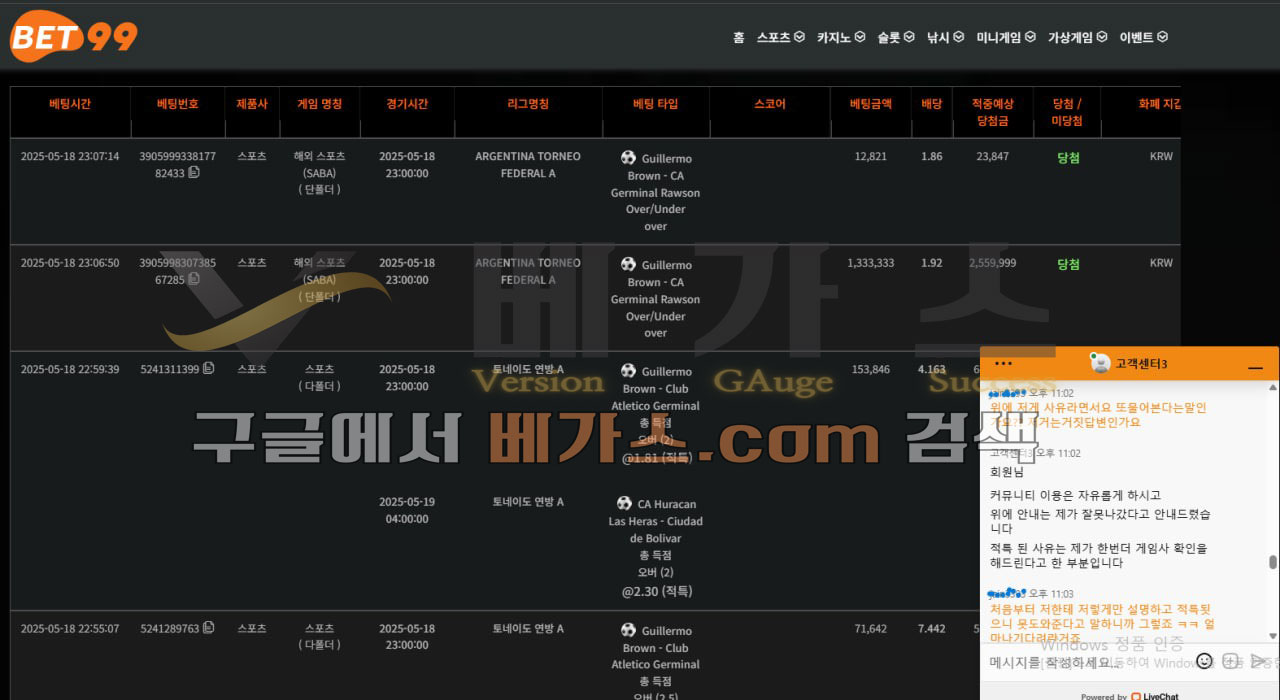Open the 가상게임 menu
Viewport: 1280px width, 700px height.
tap(1077, 37)
